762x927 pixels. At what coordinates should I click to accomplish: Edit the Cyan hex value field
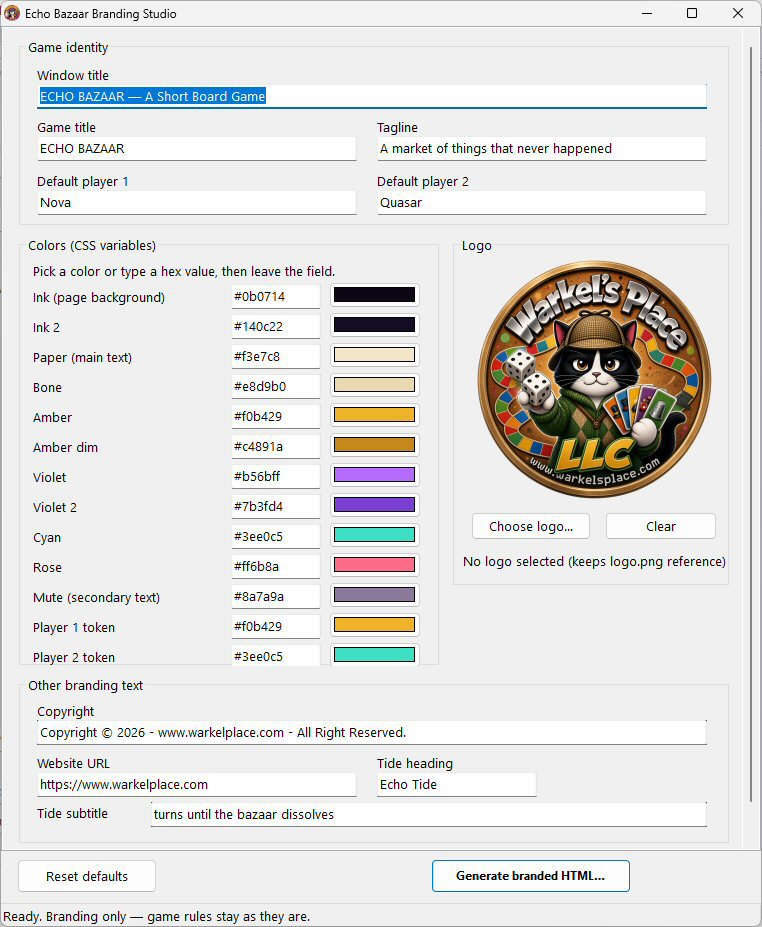pyautogui.click(x=275, y=536)
